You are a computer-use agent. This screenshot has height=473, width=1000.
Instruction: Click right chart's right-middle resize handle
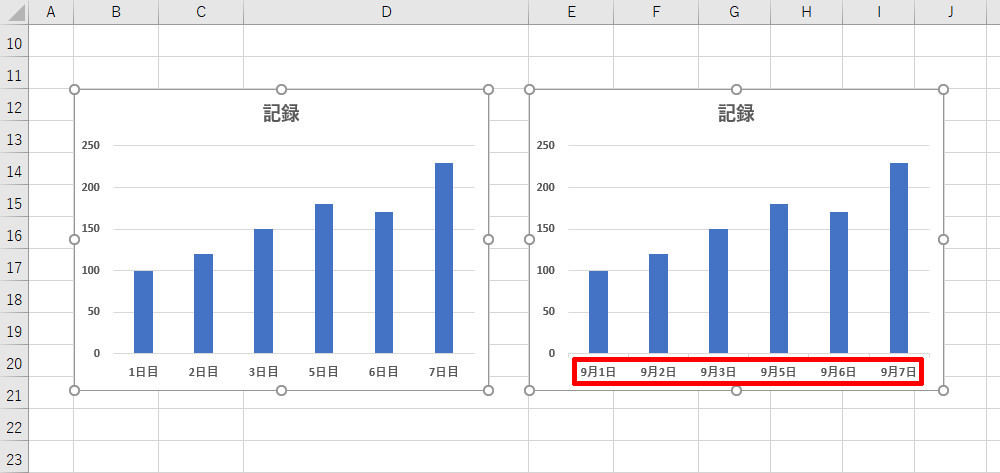[944, 239]
